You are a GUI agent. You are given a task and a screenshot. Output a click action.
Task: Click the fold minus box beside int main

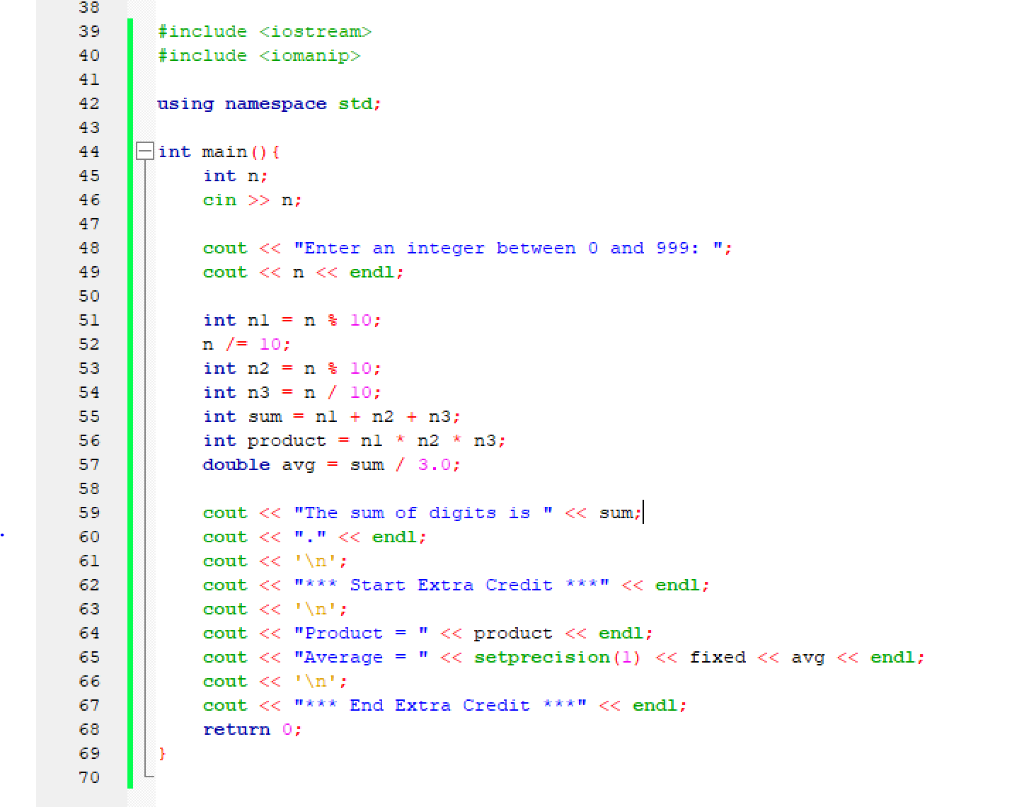click(x=146, y=151)
